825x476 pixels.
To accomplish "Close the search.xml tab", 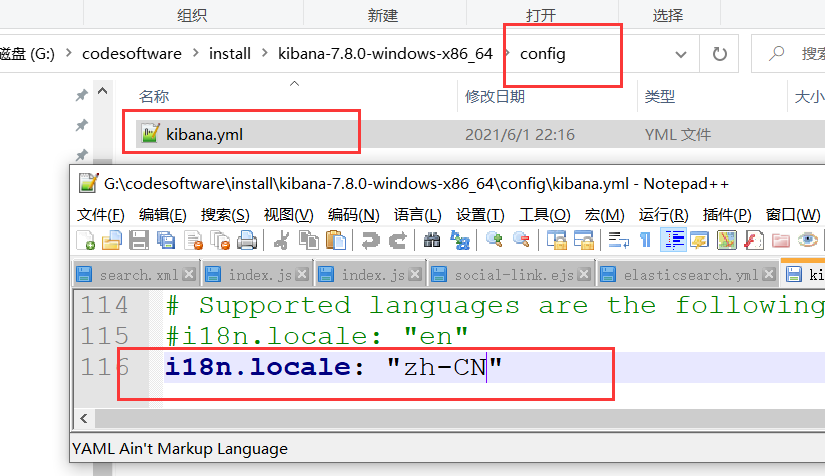I will pos(189,274).
